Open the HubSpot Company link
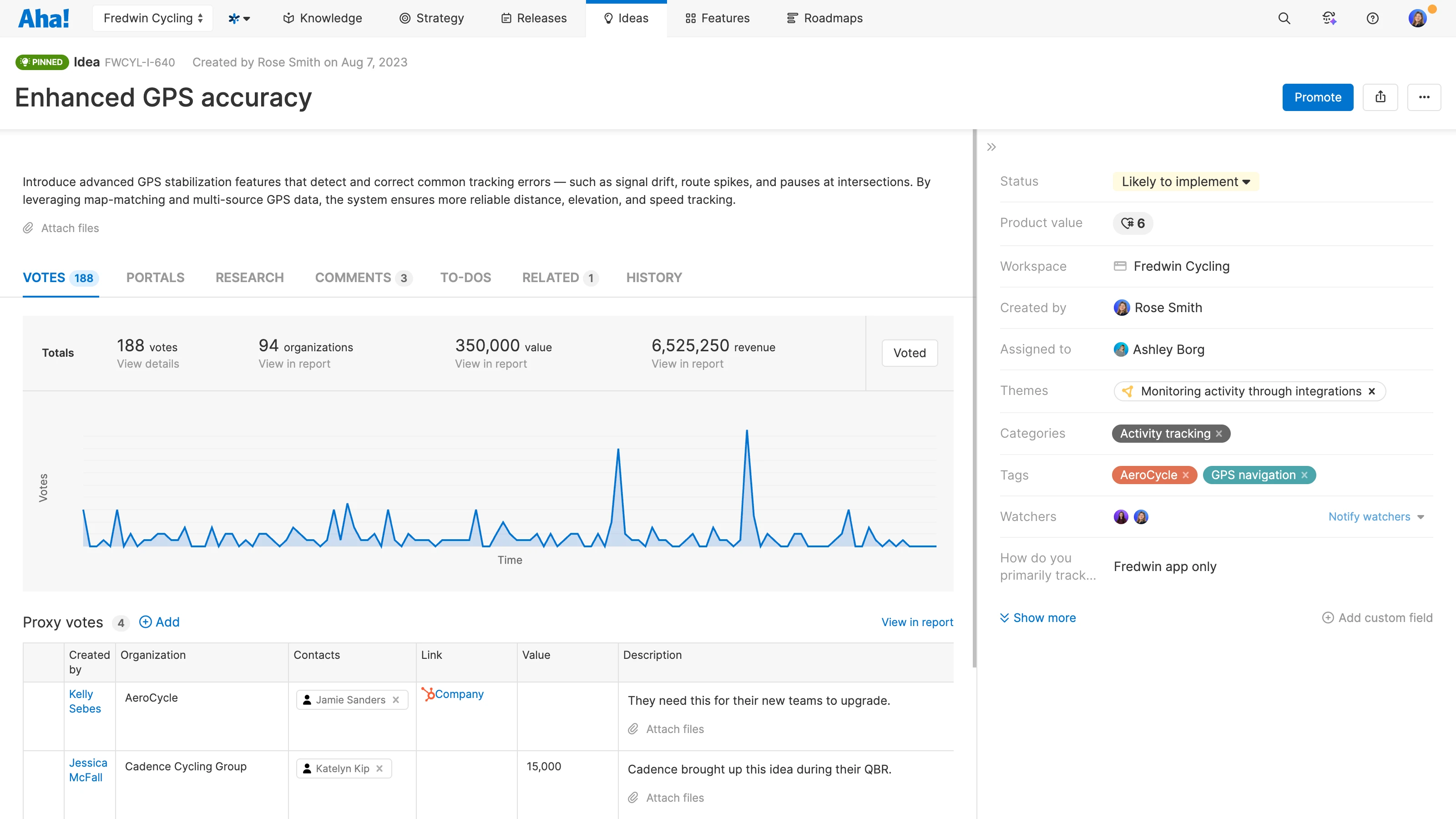This screenshot has height=819, width=1456. click(x=453, y=693)
